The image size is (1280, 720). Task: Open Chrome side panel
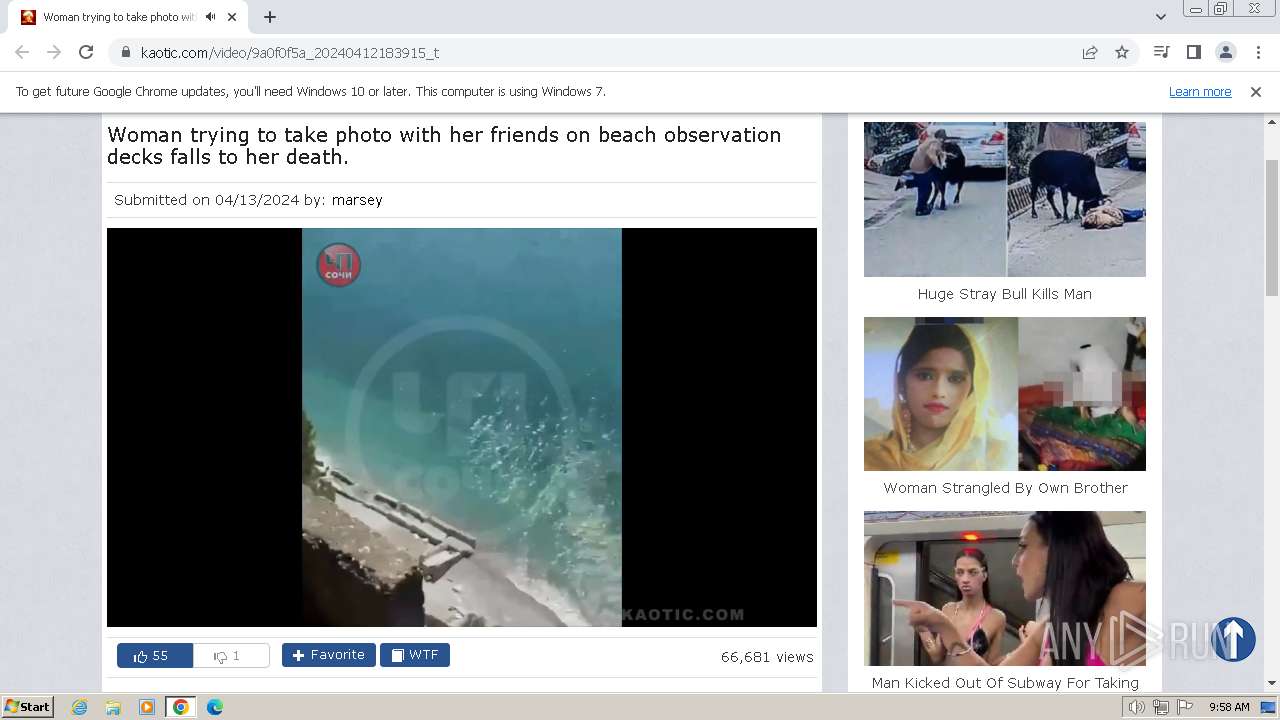coord(1193,52)
